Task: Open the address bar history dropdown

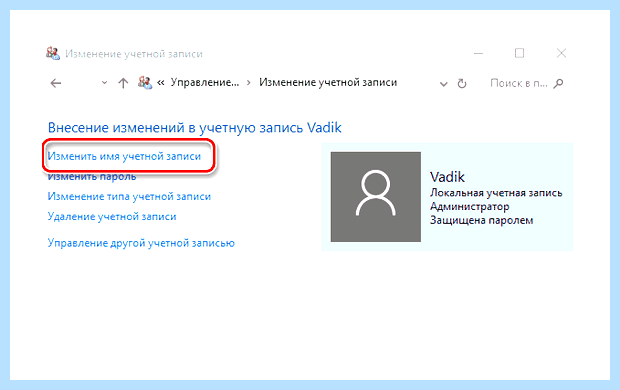Action: click(444, 84)
